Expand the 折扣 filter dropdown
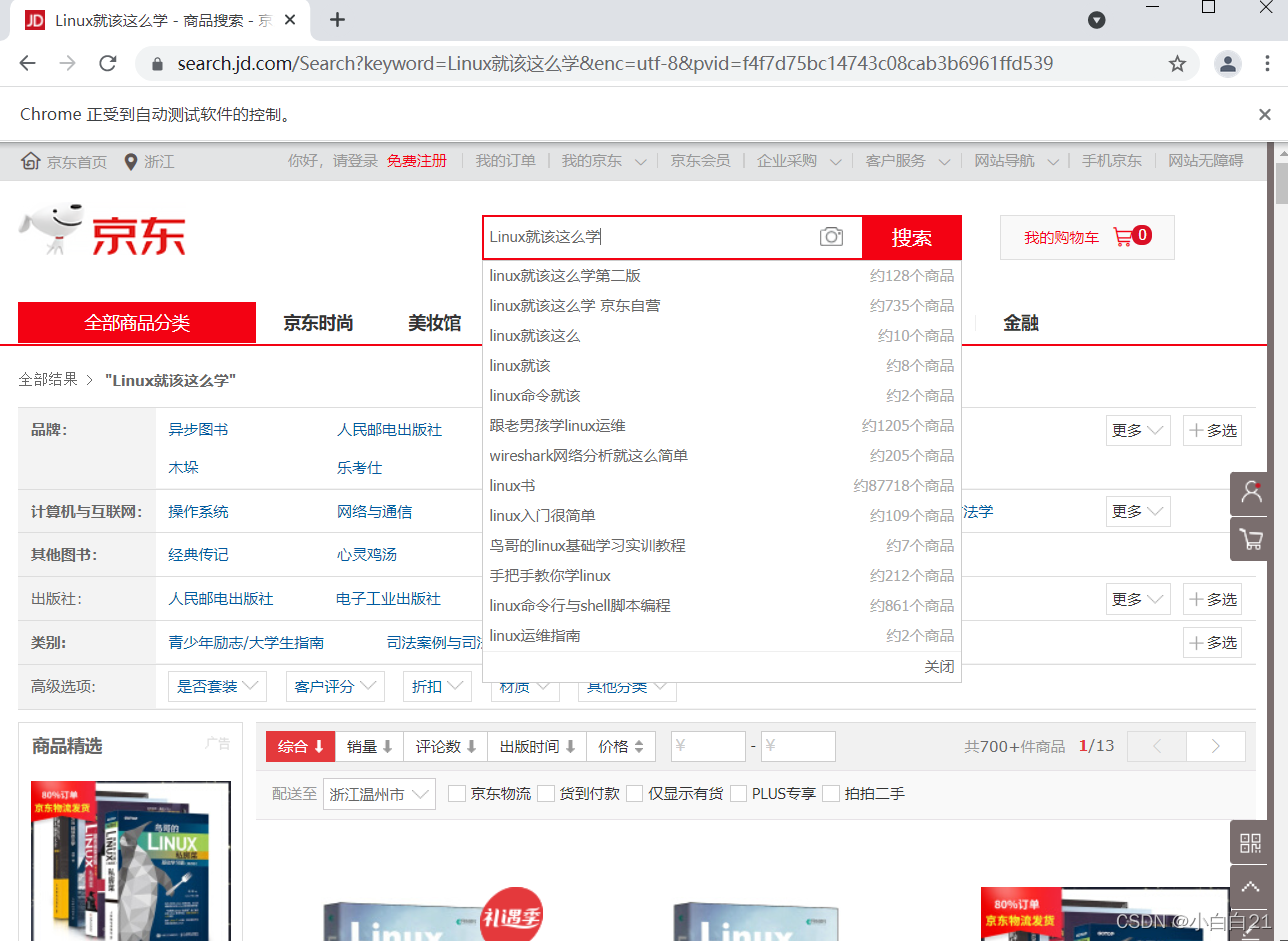This screenshot has width=1288, height=941. pos(437,687)
